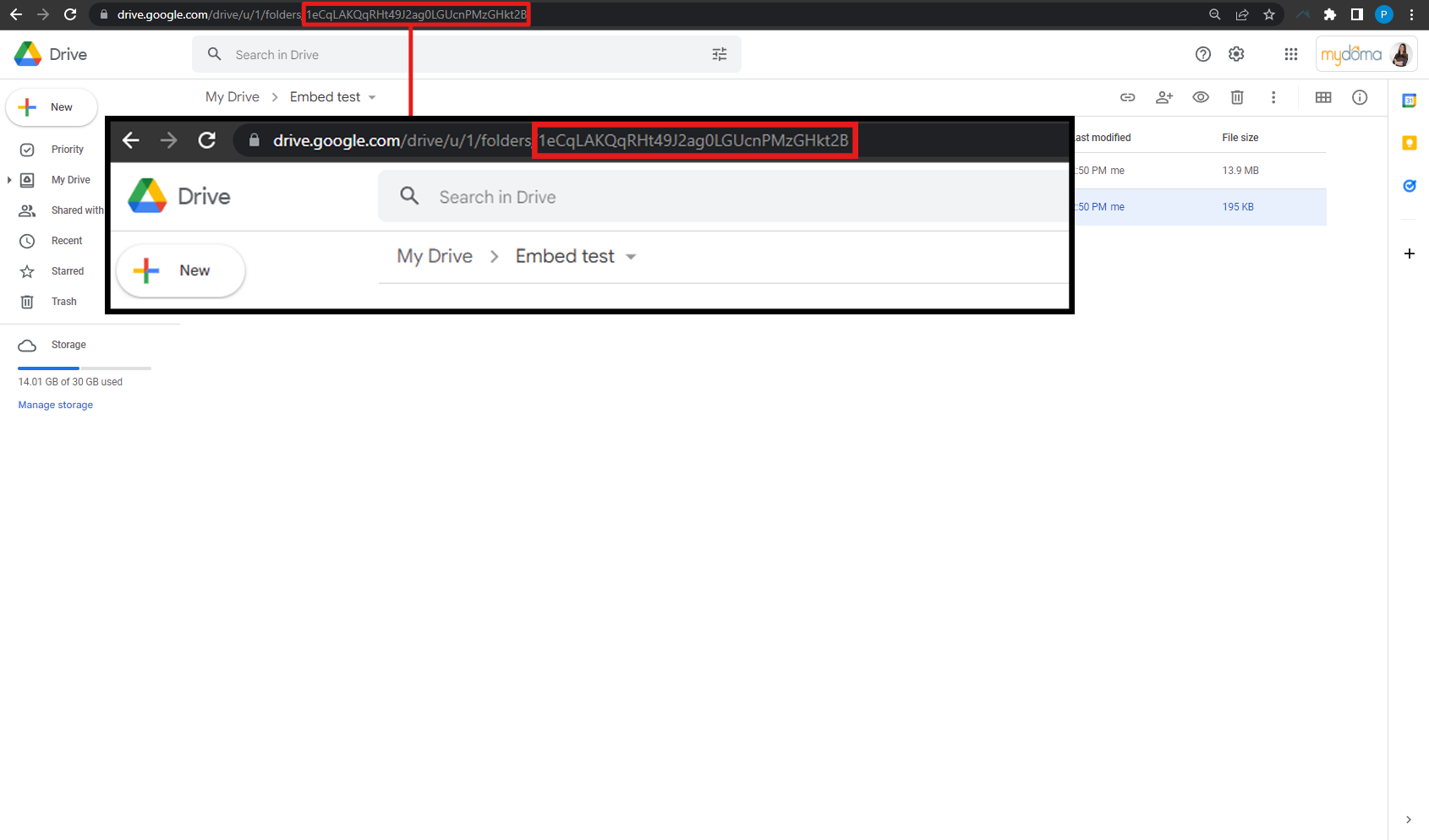Open More actions three-dot icon
Viewport: 1429px width, 840px height.
(1273, 97)
